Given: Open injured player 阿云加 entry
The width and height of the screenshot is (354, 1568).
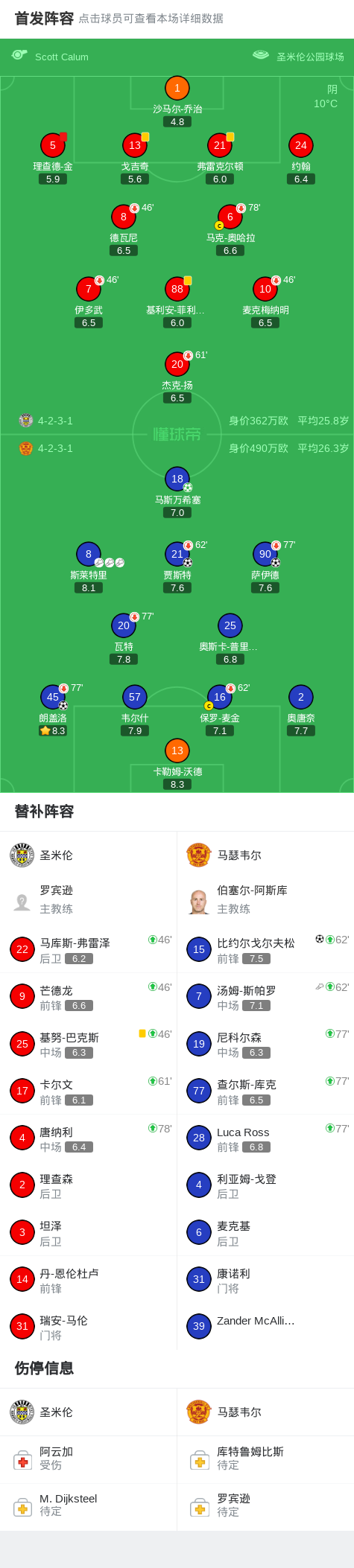Looking at the screenshot, I should tap(88, 1458).
